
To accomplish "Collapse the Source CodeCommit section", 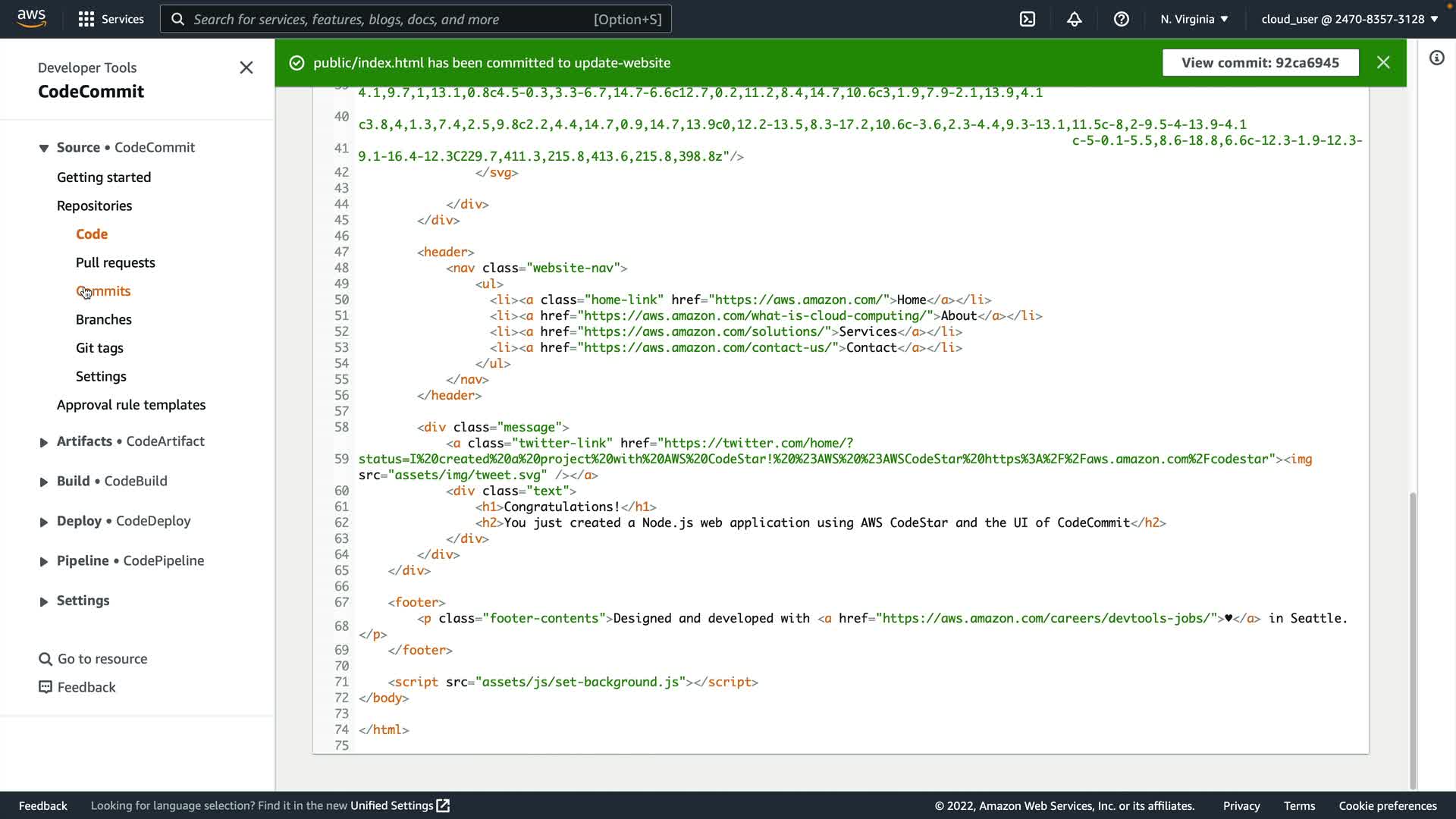I will pos(44,148).
